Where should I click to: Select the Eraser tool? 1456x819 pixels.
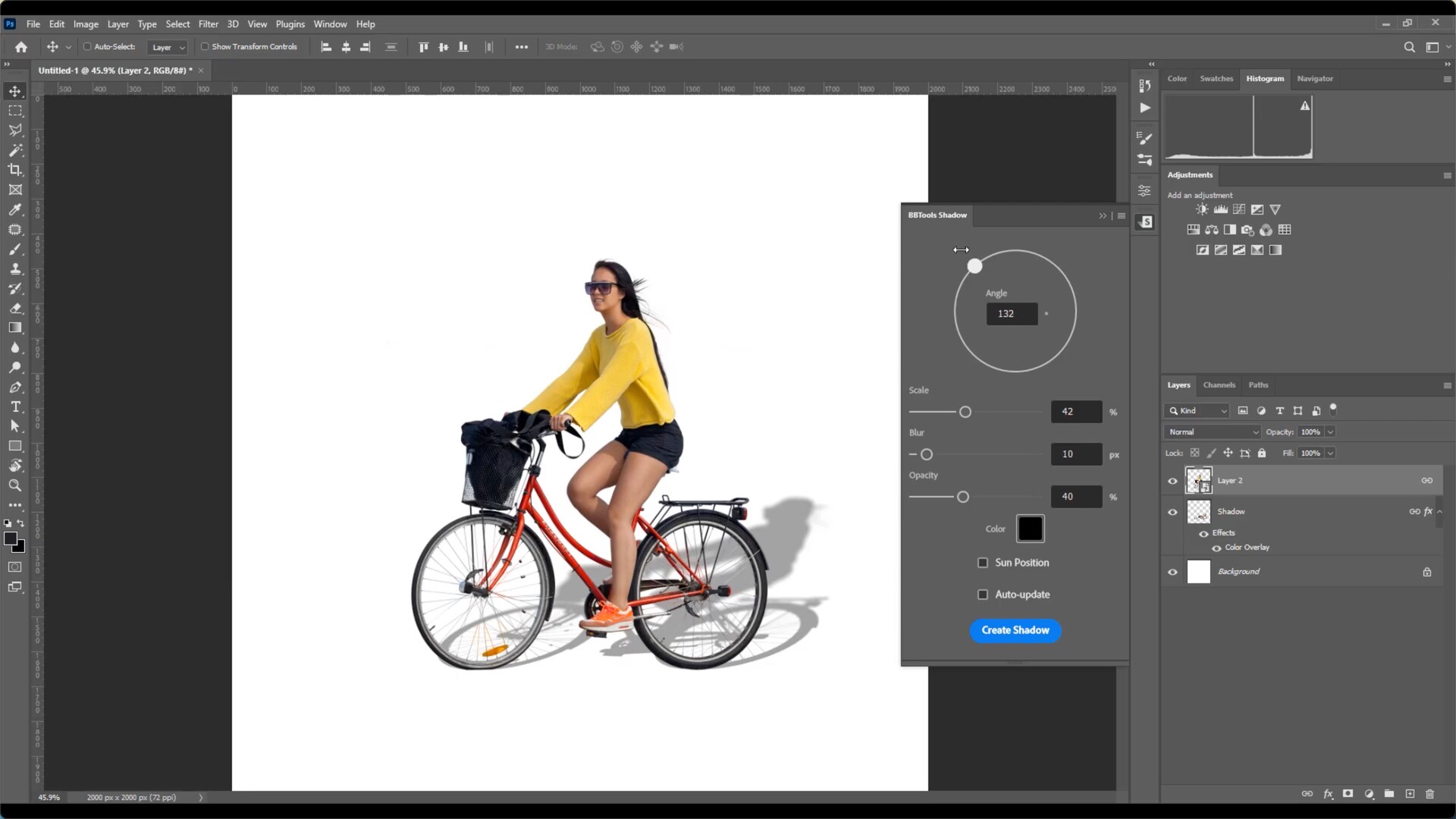(x=15, y=309)
